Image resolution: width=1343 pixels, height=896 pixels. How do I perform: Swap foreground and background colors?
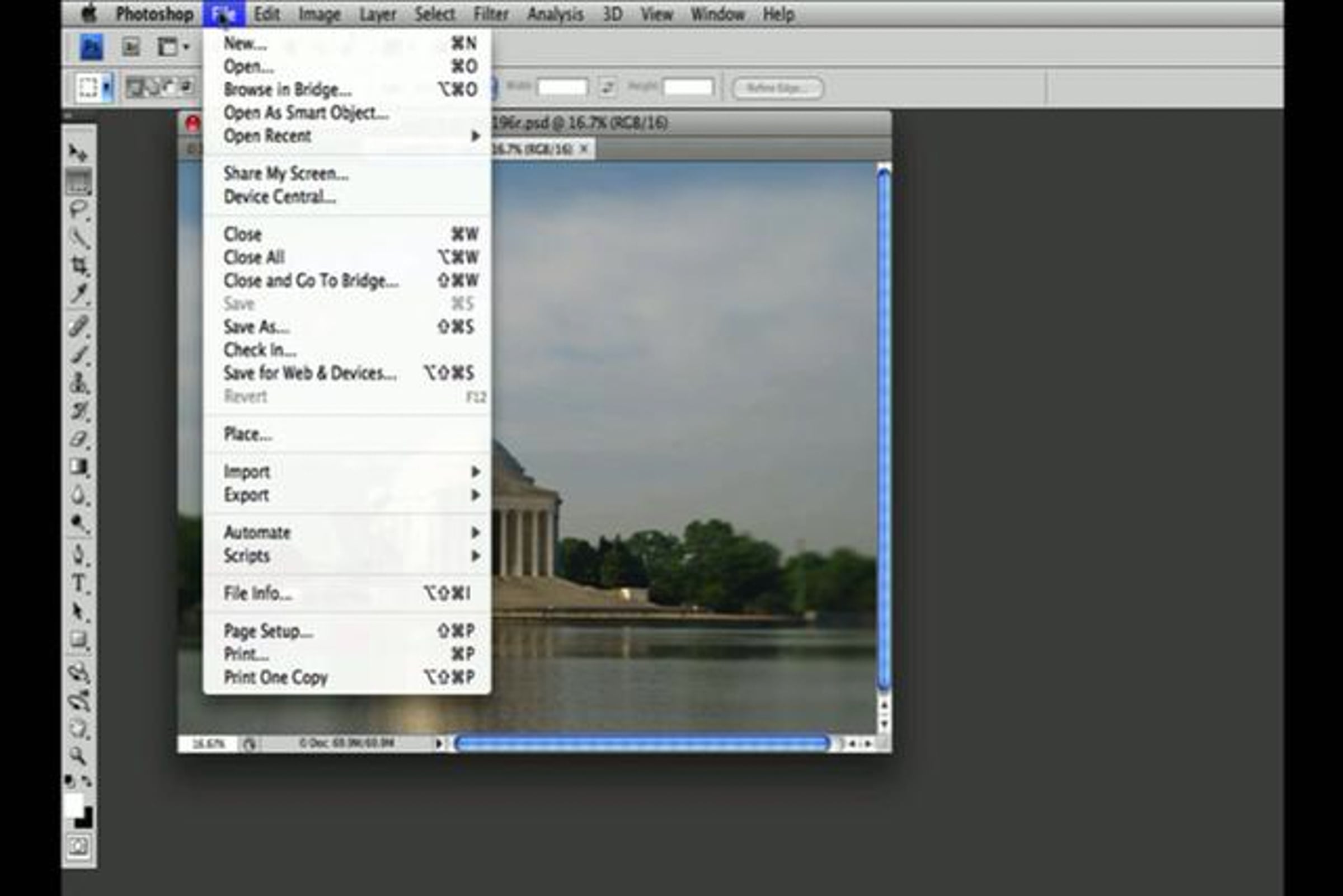tap(87, 781)
